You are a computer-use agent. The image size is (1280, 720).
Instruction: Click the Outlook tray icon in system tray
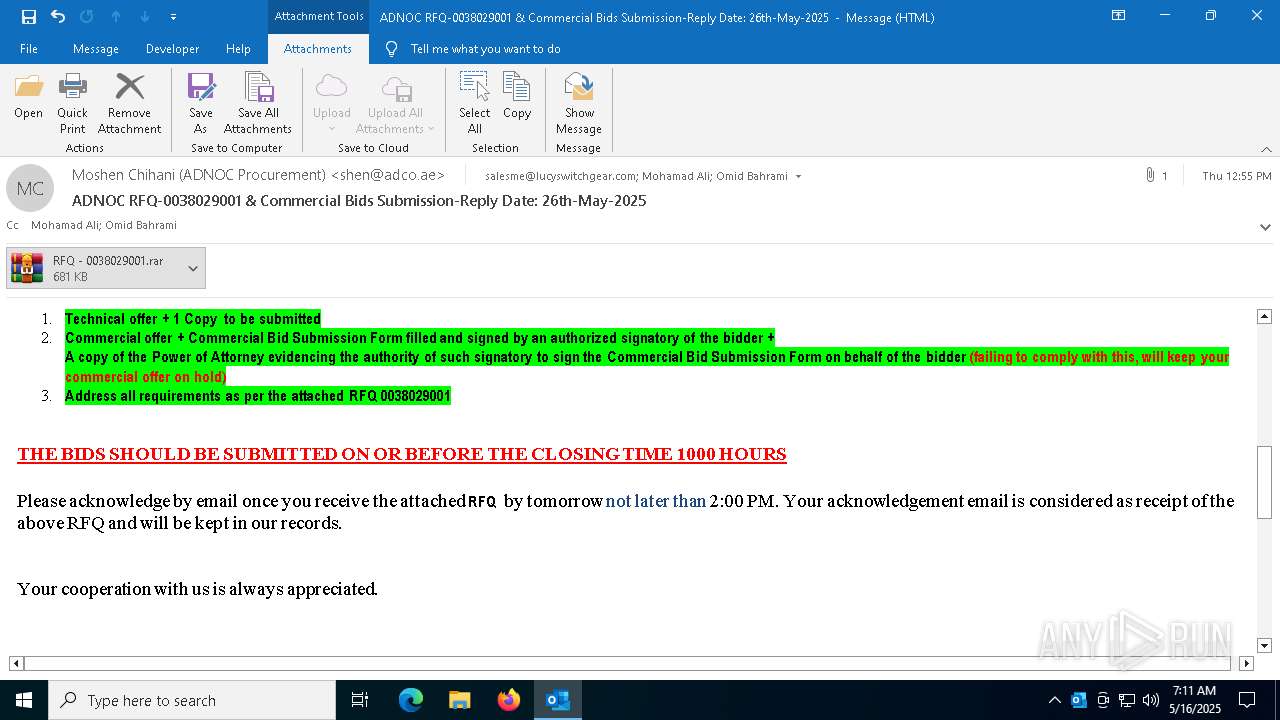coord(1078,700)
